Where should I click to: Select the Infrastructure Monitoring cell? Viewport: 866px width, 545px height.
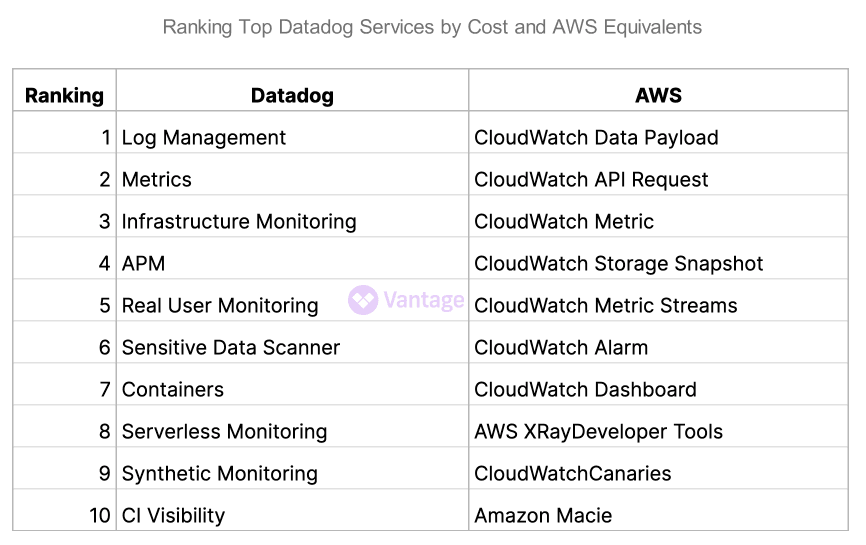click(239, 222)
